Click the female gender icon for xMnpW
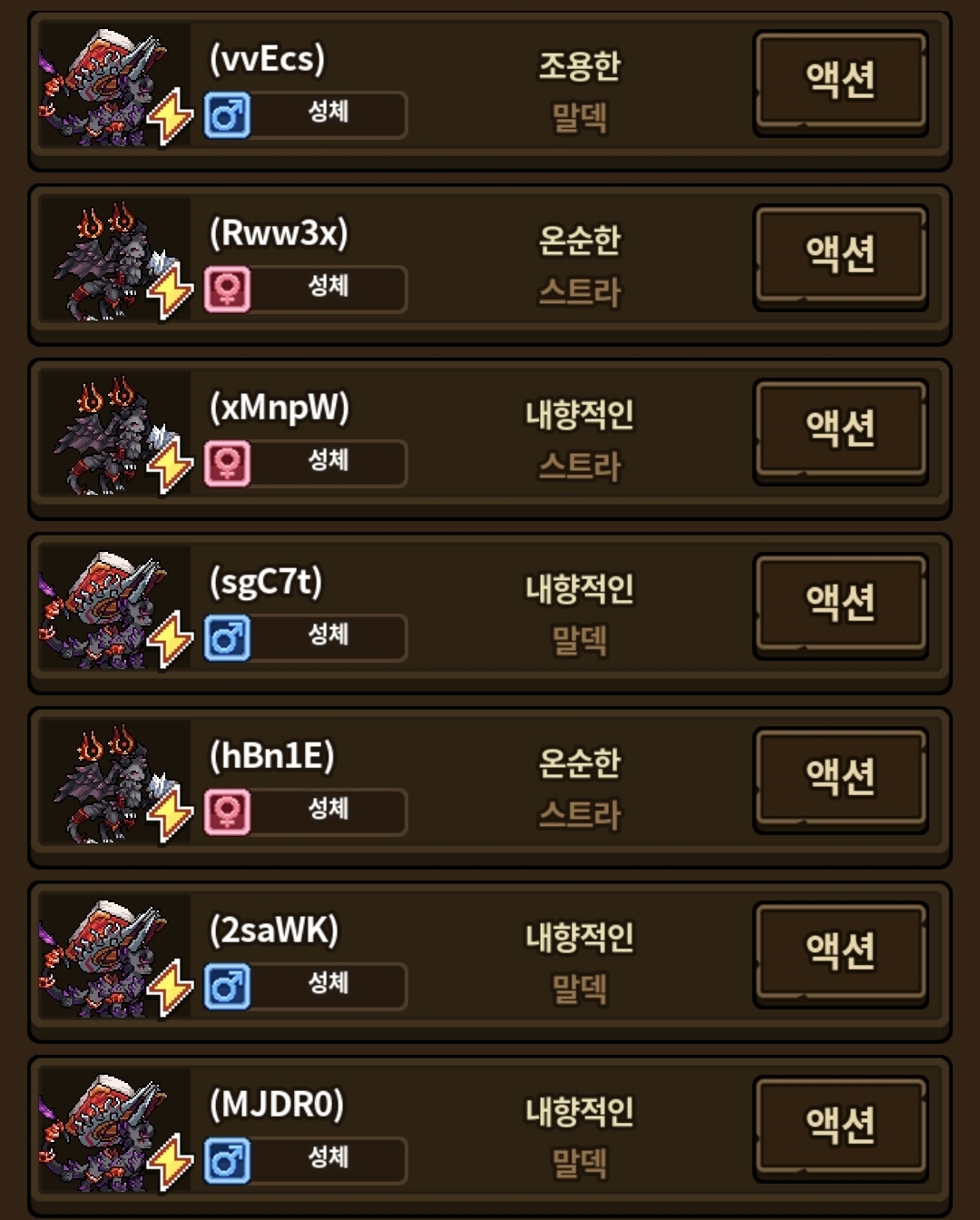 227,464
